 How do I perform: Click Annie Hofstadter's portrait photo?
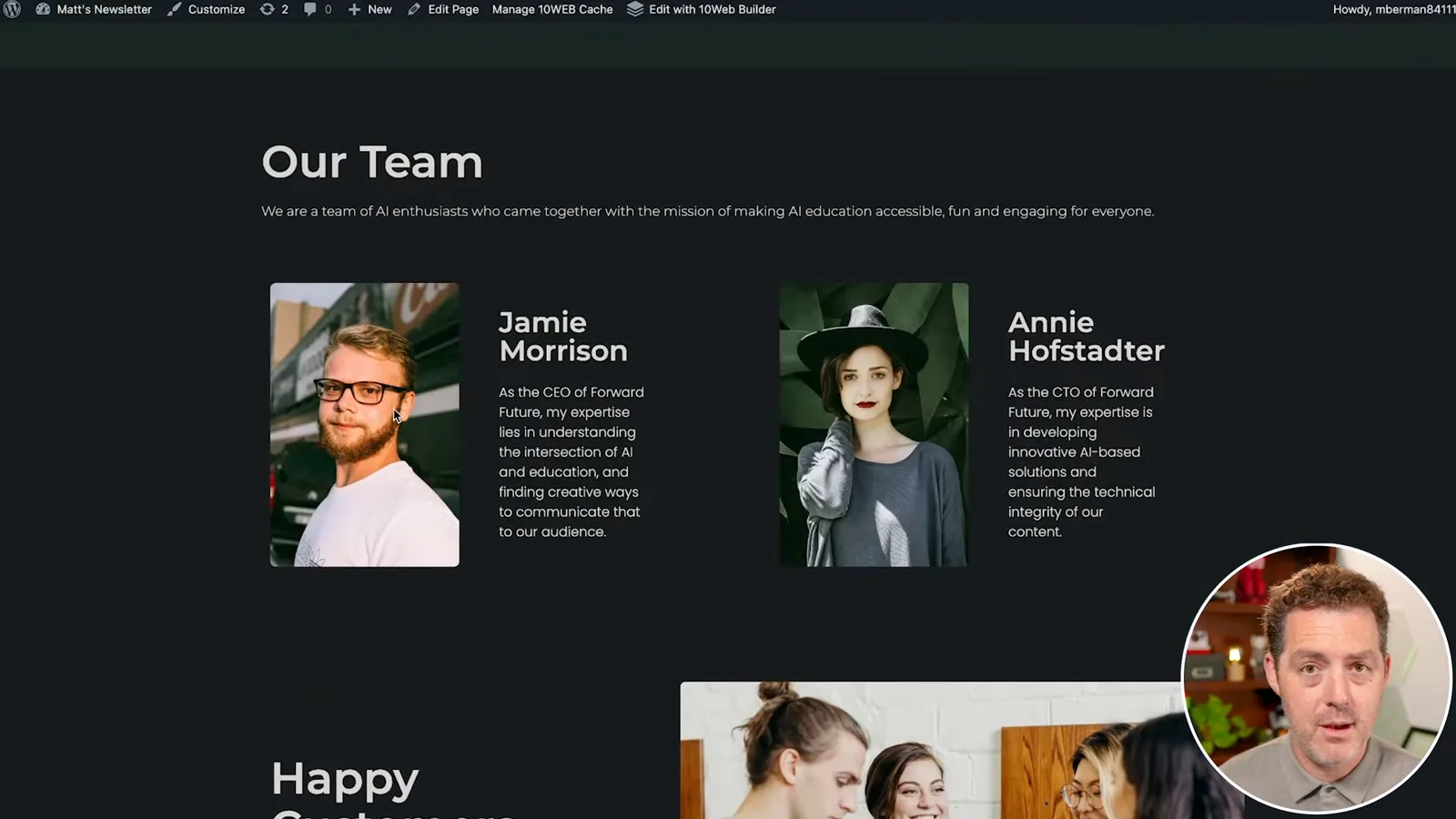(x=874, y=425)
